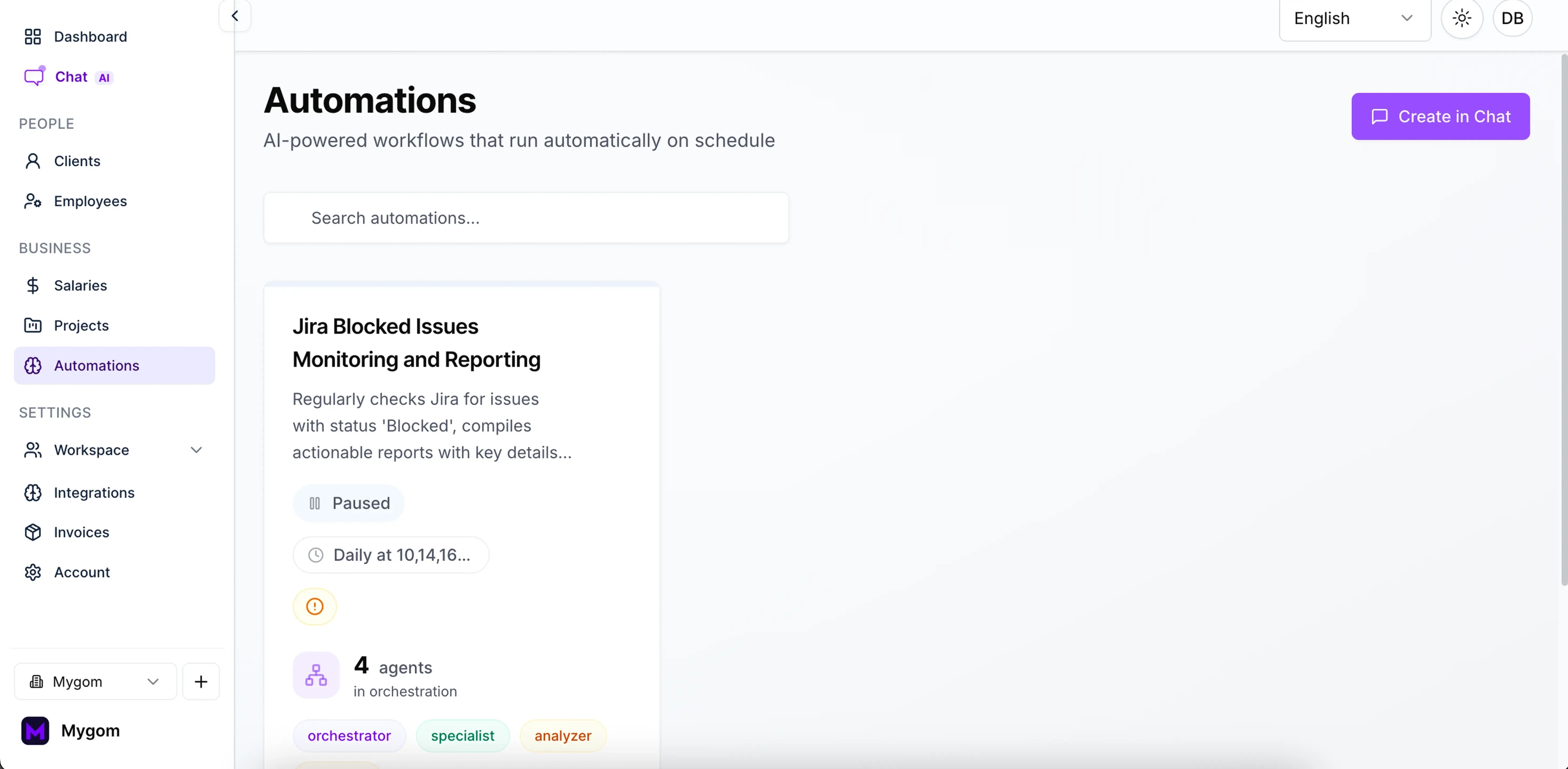This screenshot has width=1568, height=769.
Task: Open the Invoices section
Action: tap(81, 532)
